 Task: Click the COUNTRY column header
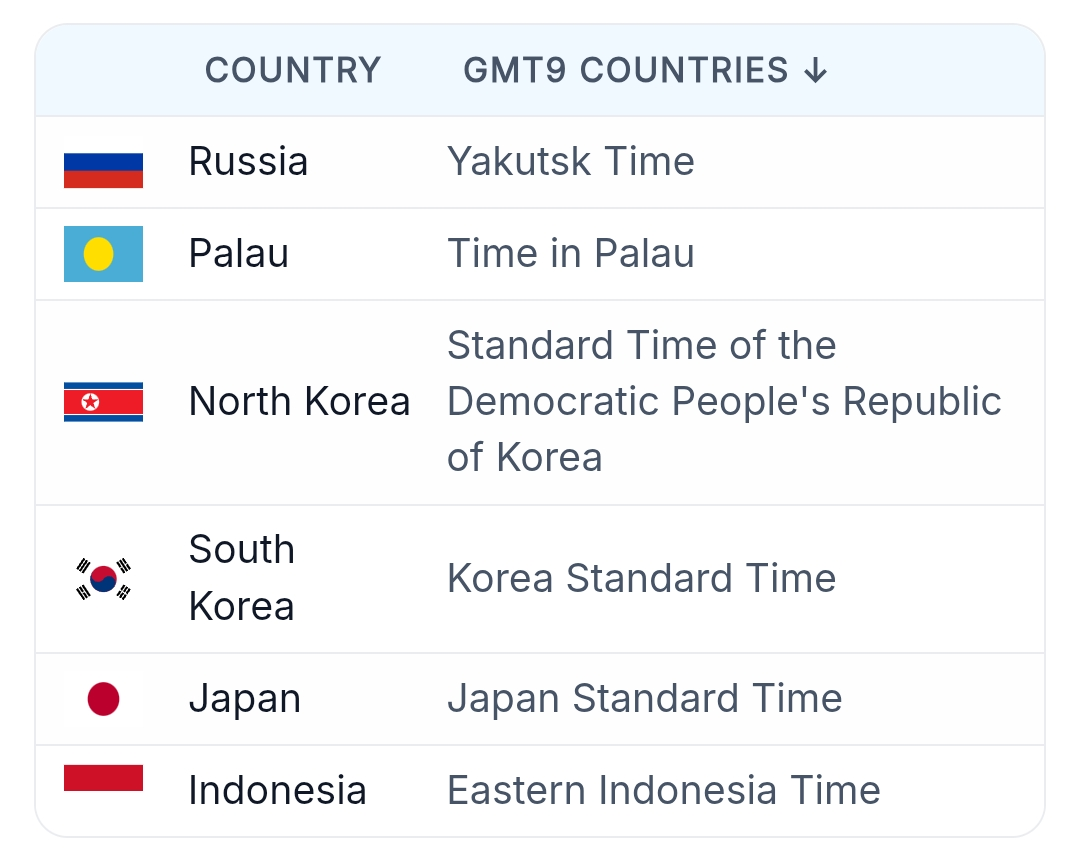click(x=293, y=71)
